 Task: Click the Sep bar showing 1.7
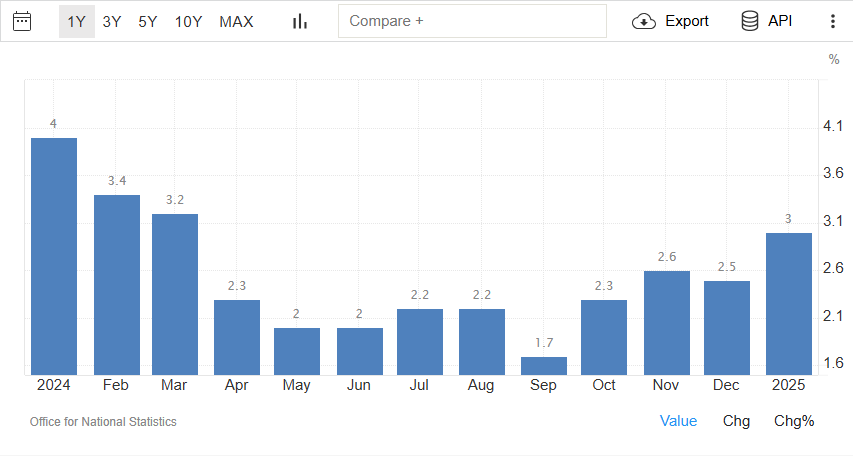(544, 366)
